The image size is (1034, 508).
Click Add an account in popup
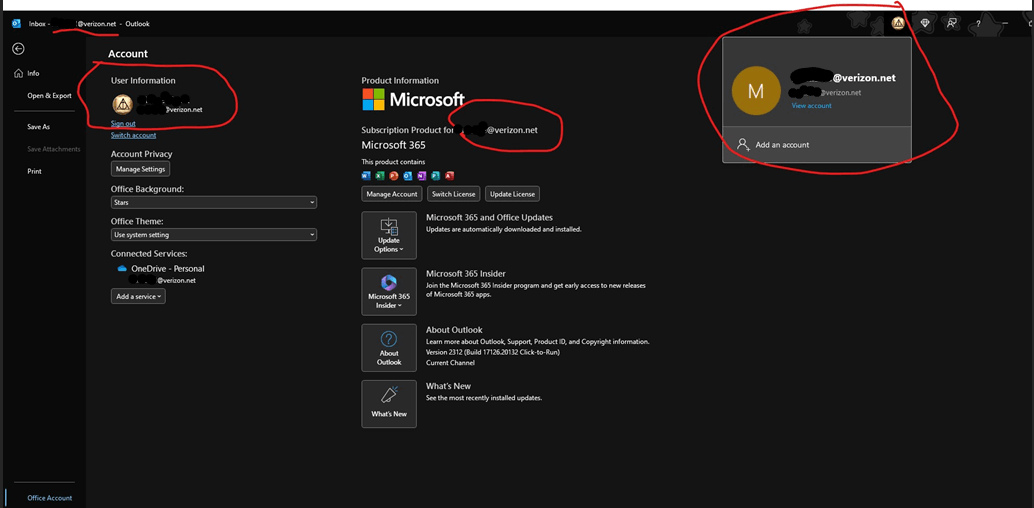point(817,144)
